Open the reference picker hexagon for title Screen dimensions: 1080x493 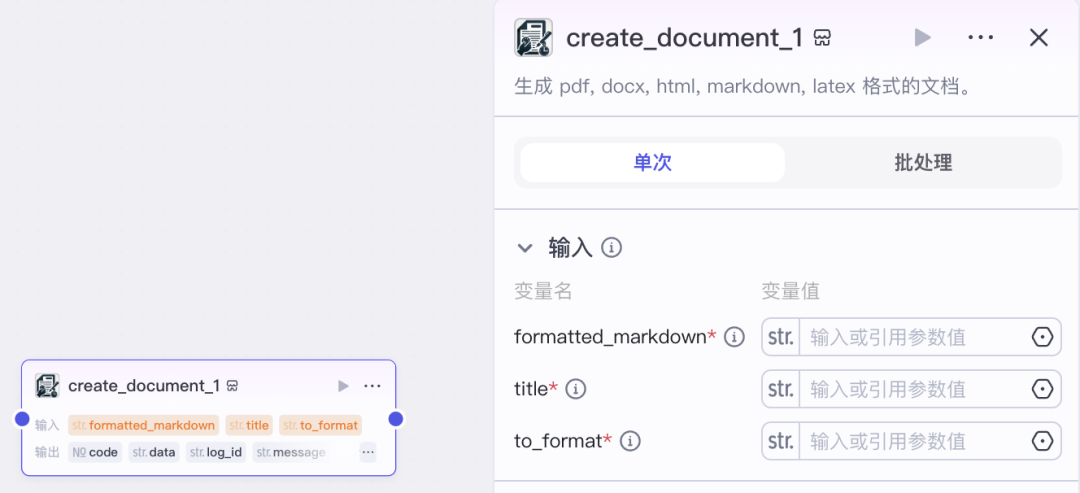point(1042,389)
